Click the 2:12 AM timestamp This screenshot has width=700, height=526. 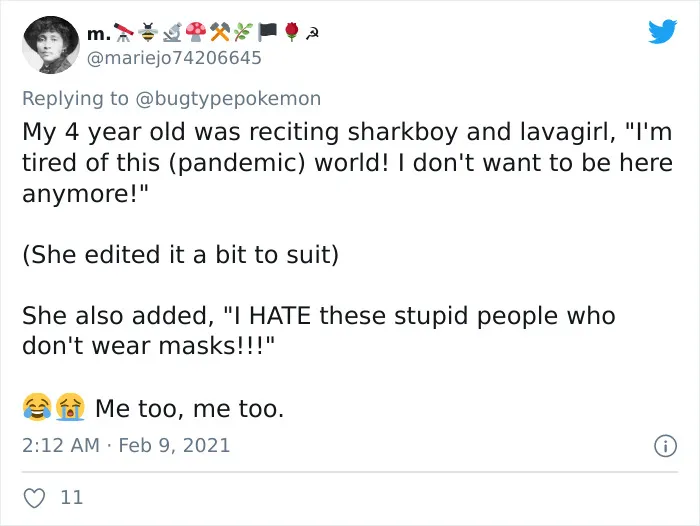point(60,445)
